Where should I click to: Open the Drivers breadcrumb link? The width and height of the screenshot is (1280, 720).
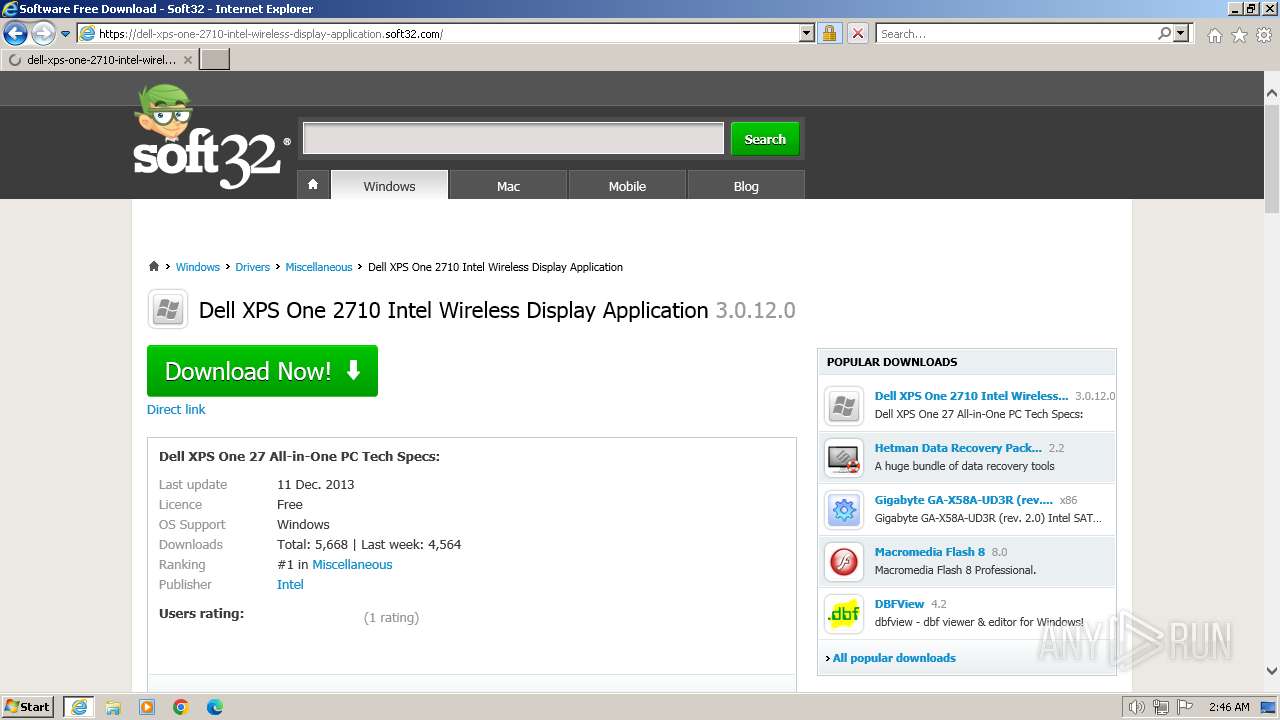click(x=252, y=267)
